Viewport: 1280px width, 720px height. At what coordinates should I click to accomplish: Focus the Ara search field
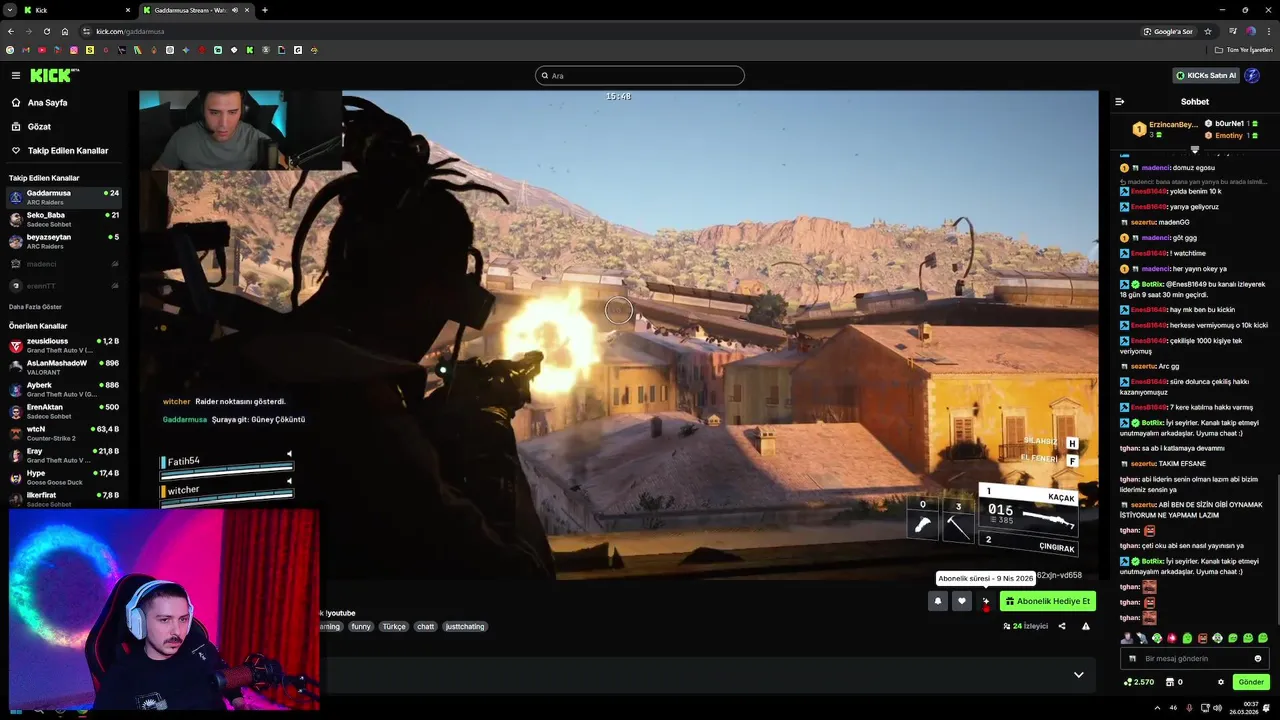tap(640, 75)
